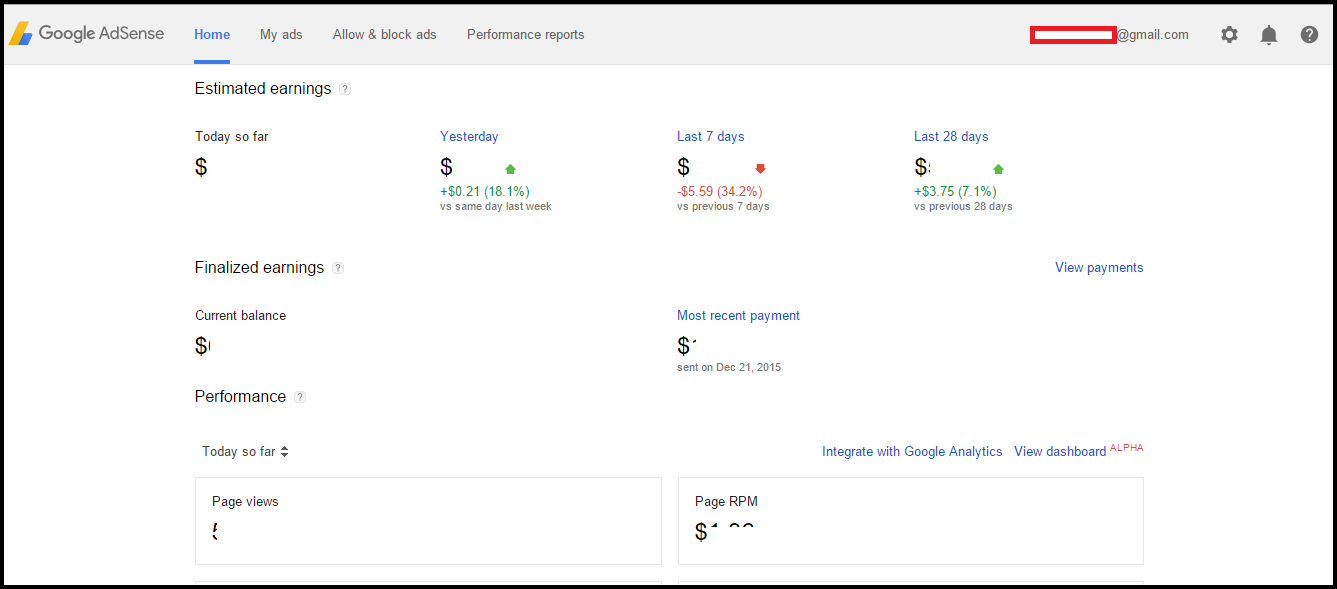Click the -$5.59 (34.2%) change text
The width and height of the screenshot is (1337, 589).
(x=720, y=191)
